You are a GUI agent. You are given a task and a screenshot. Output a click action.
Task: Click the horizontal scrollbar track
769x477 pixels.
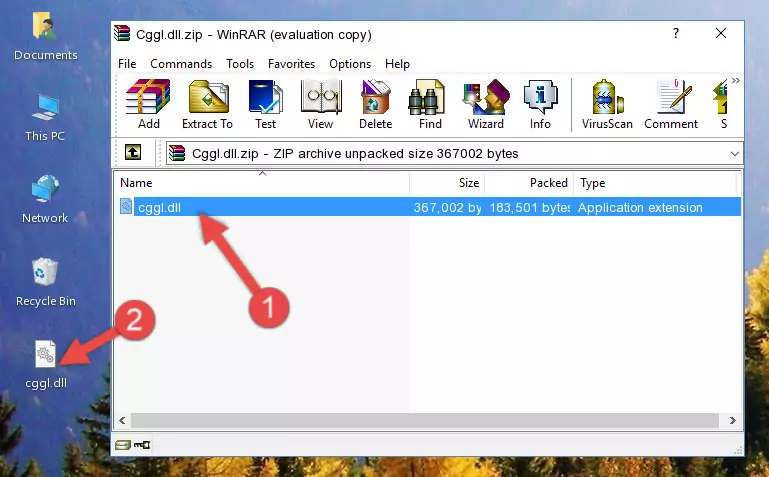pos(425,420)
